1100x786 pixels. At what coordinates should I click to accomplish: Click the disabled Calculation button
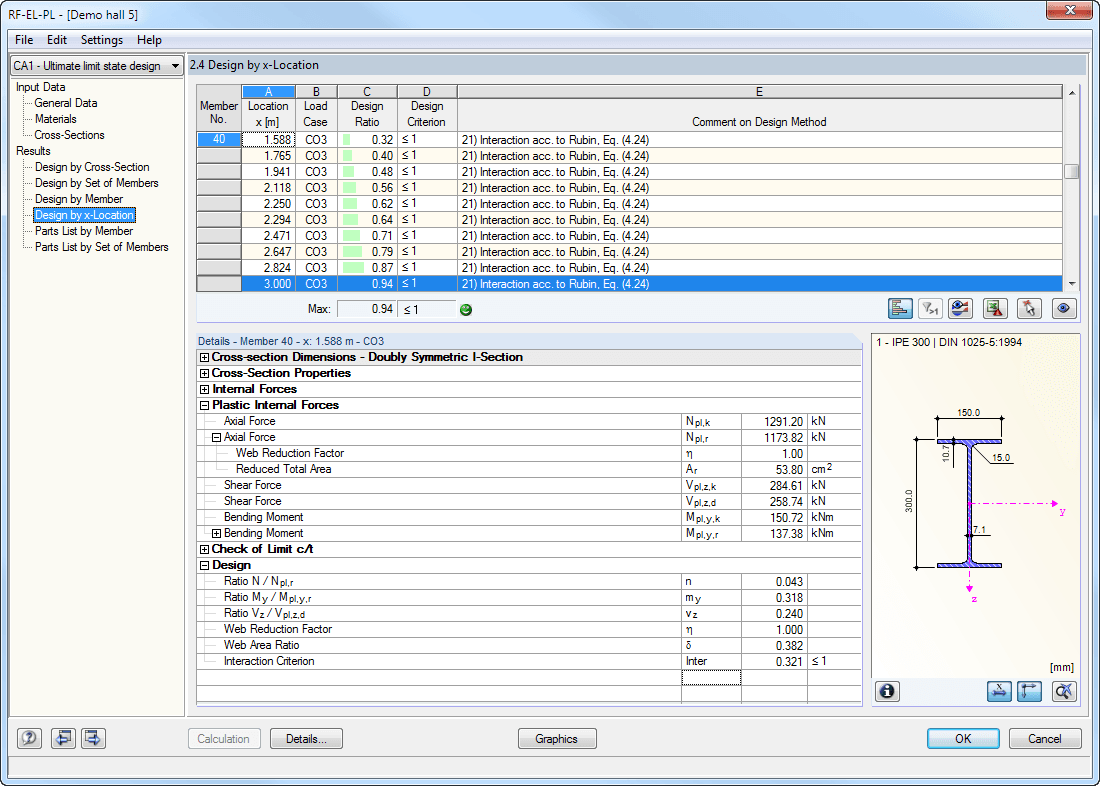click(223, 739)
